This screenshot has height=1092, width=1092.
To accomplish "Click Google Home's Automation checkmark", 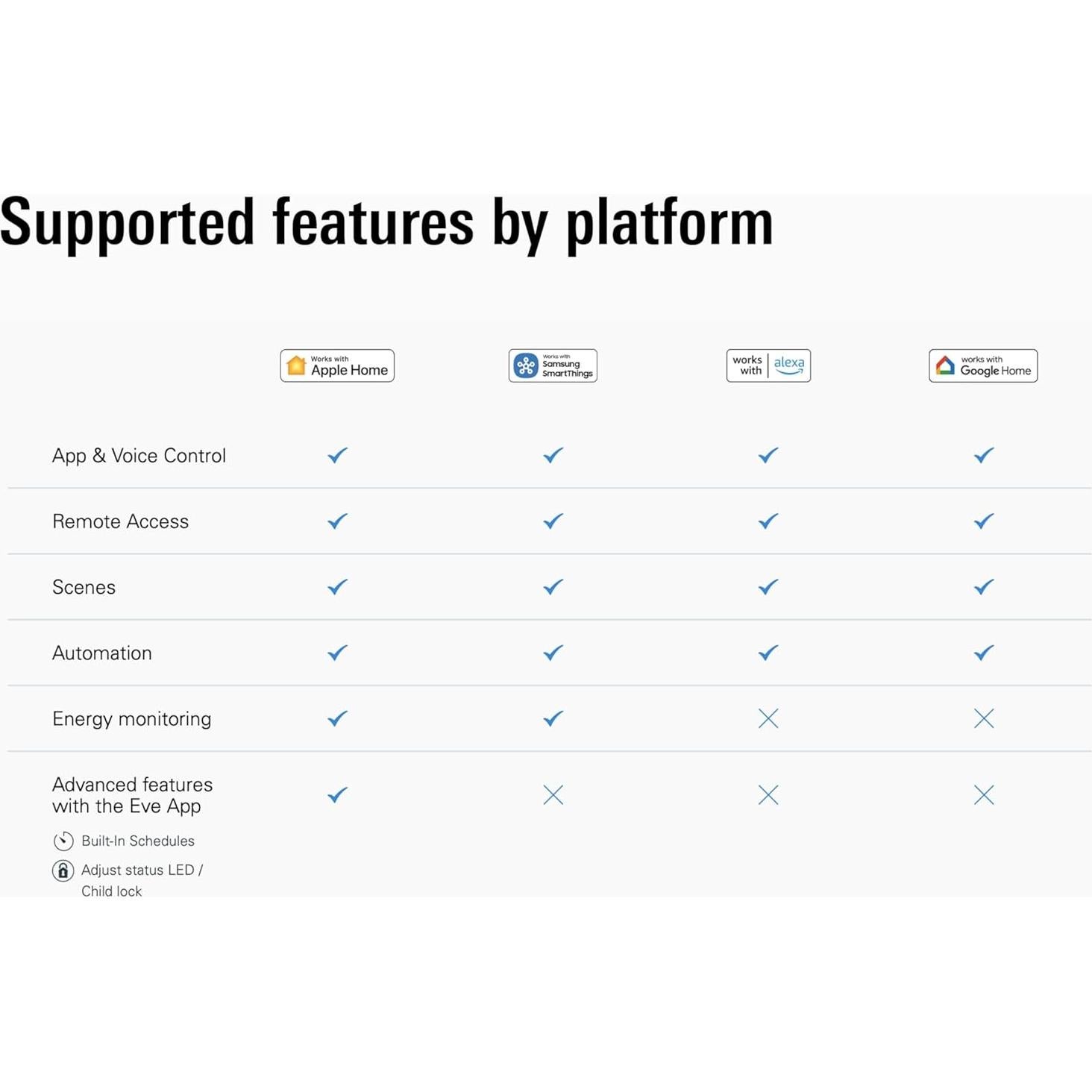I will [x=984, y=653].
